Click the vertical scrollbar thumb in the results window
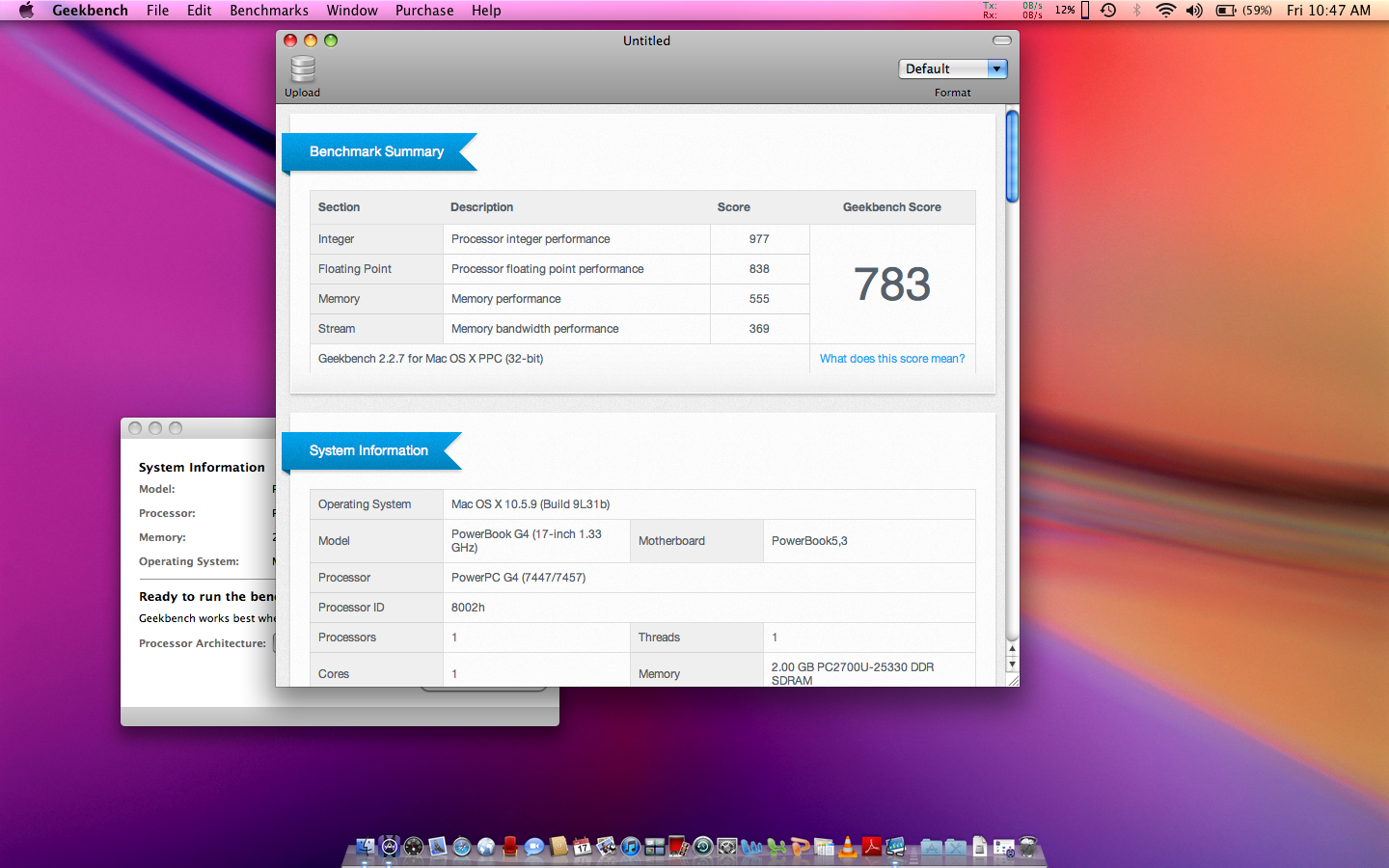Image resolution: width=1389 pixels, height=868 pixels. click(x=1012, y=156)
